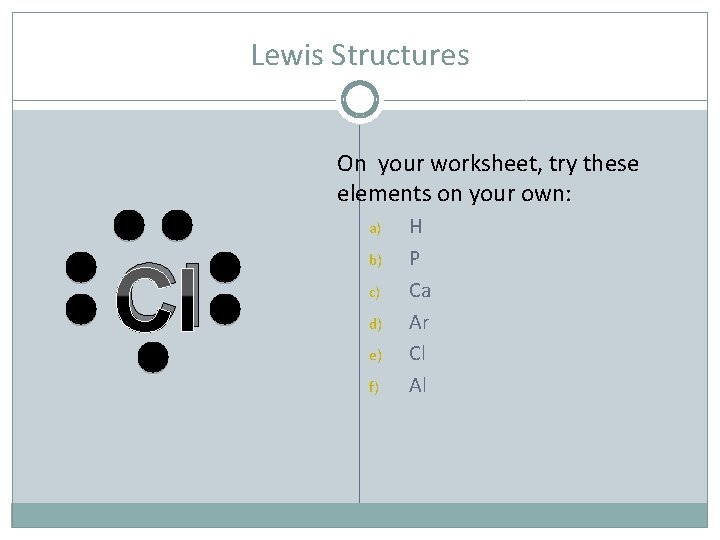
Task: Click the top-left dot above Cl
Action: tap(128, 225)
